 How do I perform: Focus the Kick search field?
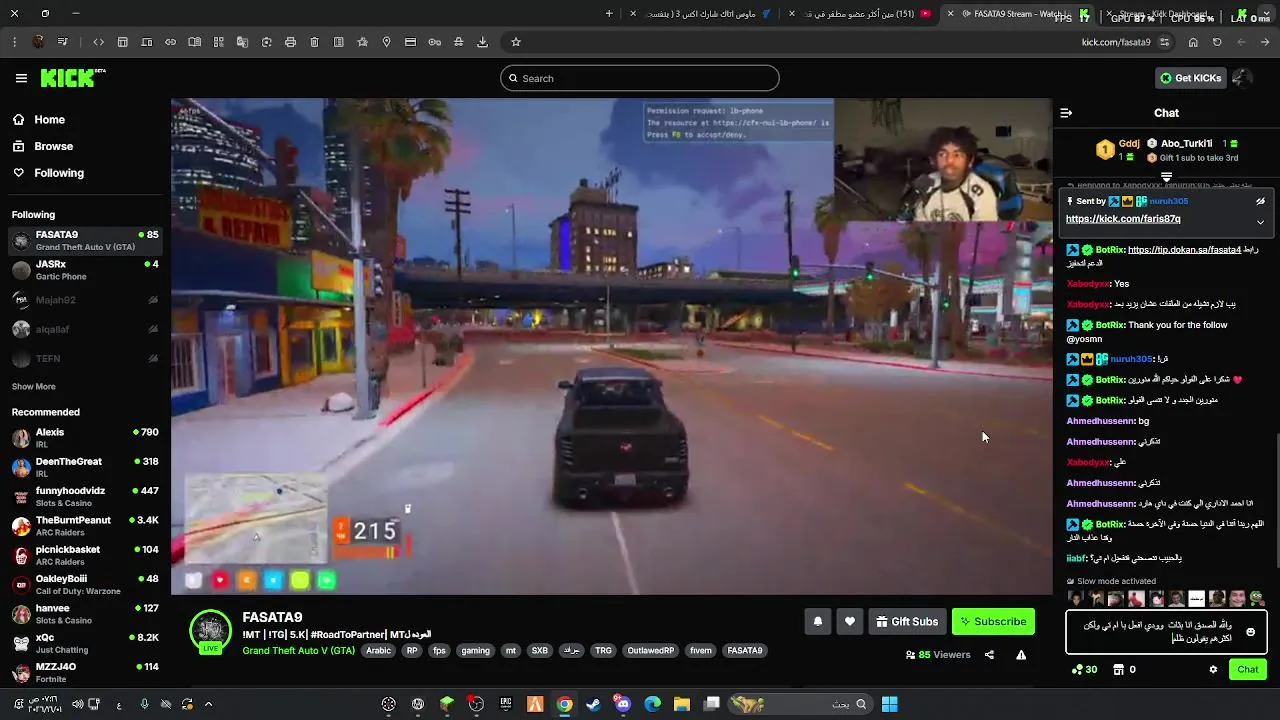click(x=640, y=78)
